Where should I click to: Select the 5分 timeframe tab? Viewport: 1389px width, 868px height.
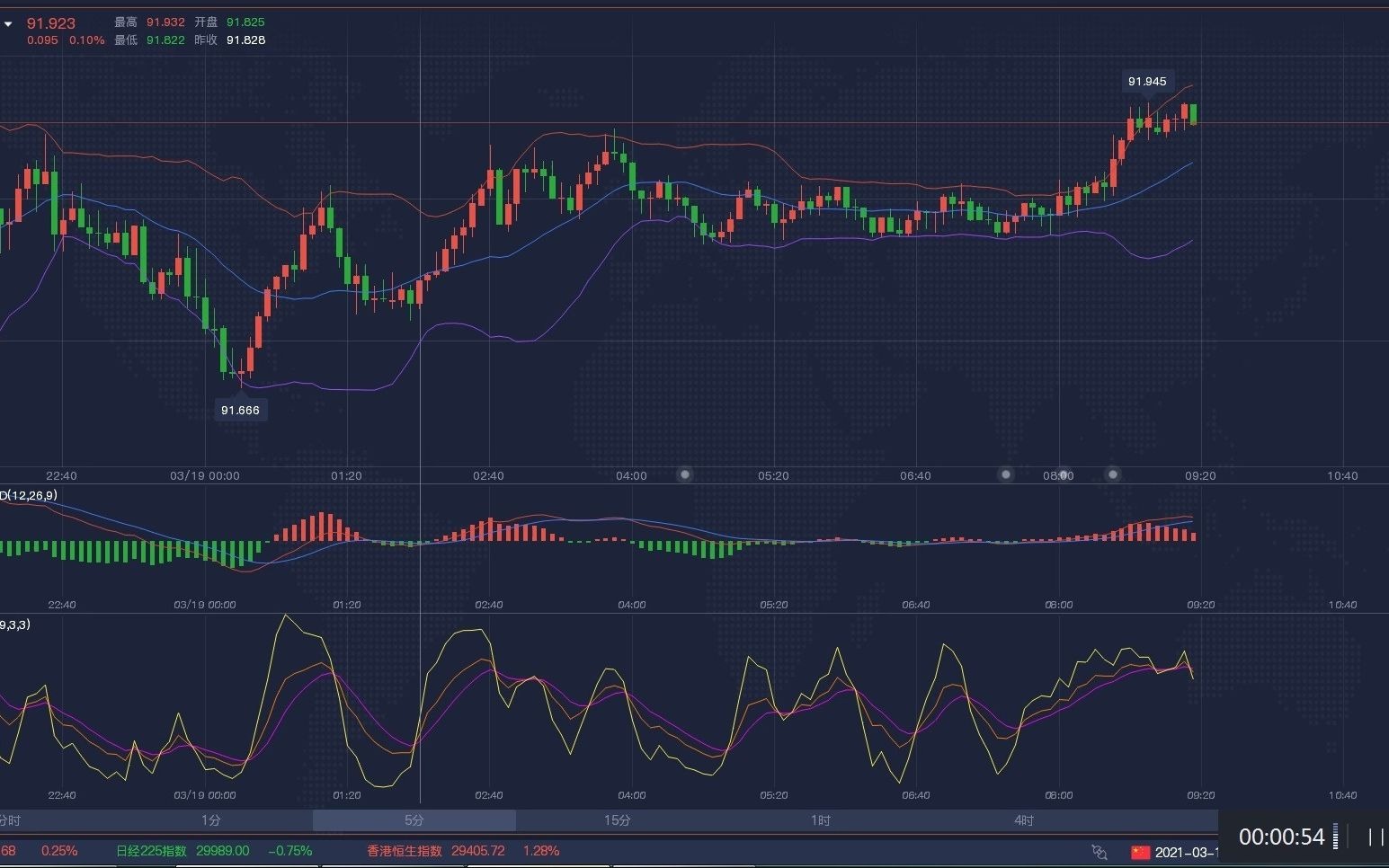414,820
